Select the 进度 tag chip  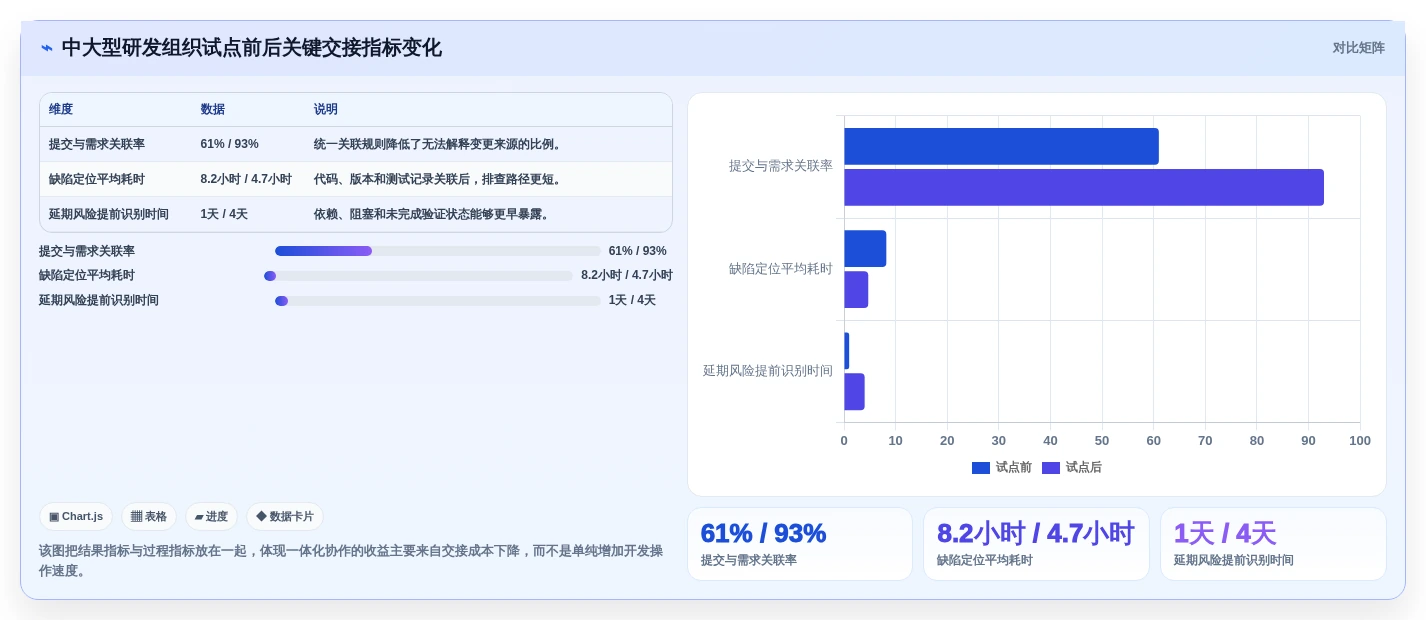tap(211, 517)
